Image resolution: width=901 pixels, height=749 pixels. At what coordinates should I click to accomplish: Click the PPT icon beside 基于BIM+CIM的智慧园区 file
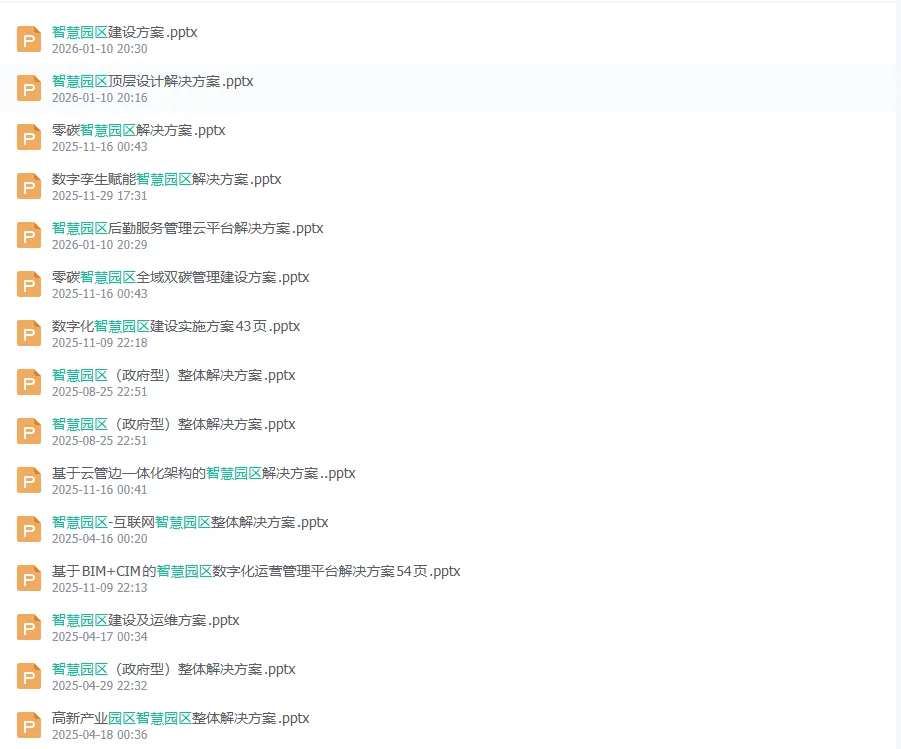(x=28, y=578)
